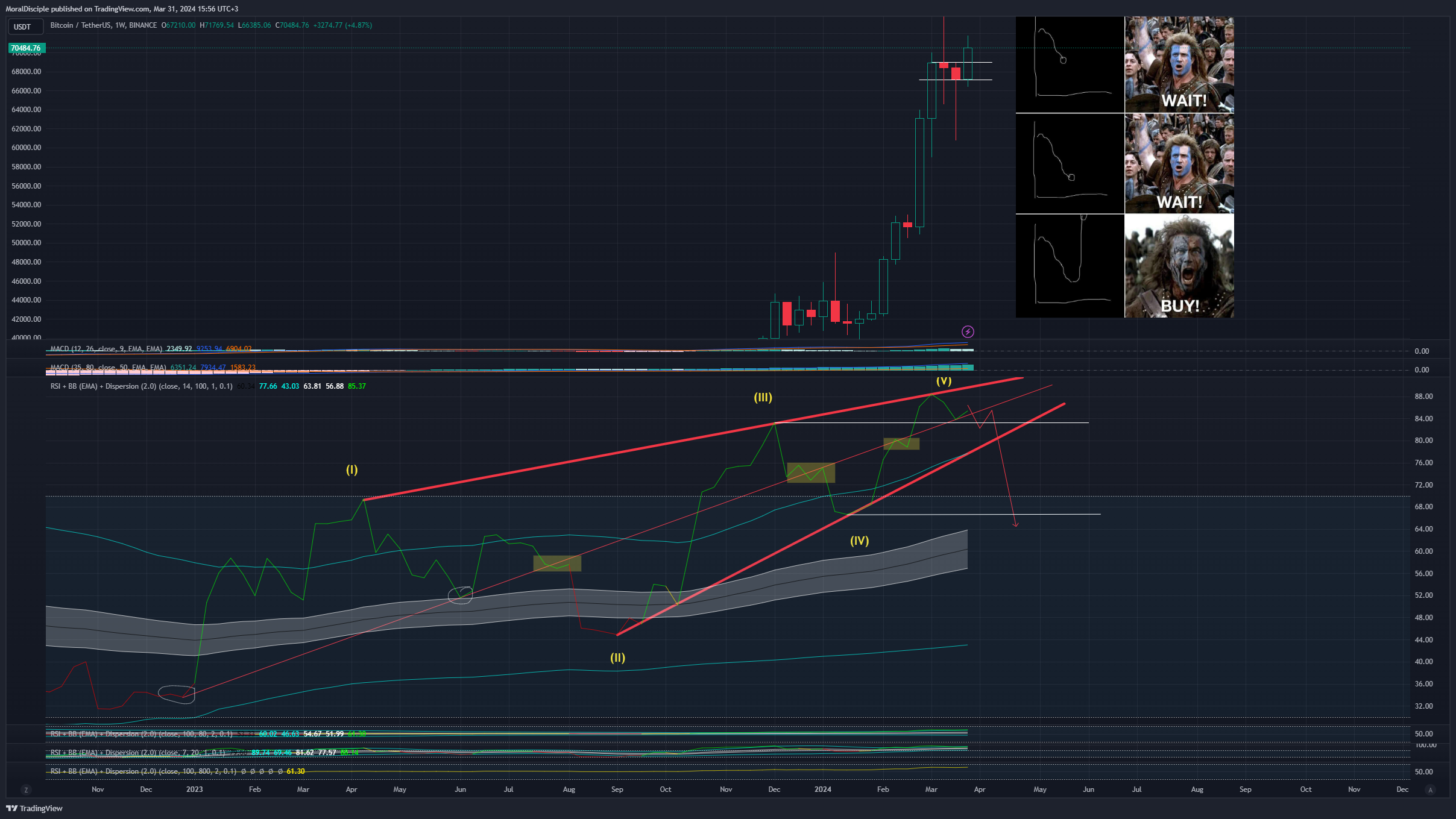
Task: Click the 42000.00 price axis label
Action: click(x=27, y=319)
